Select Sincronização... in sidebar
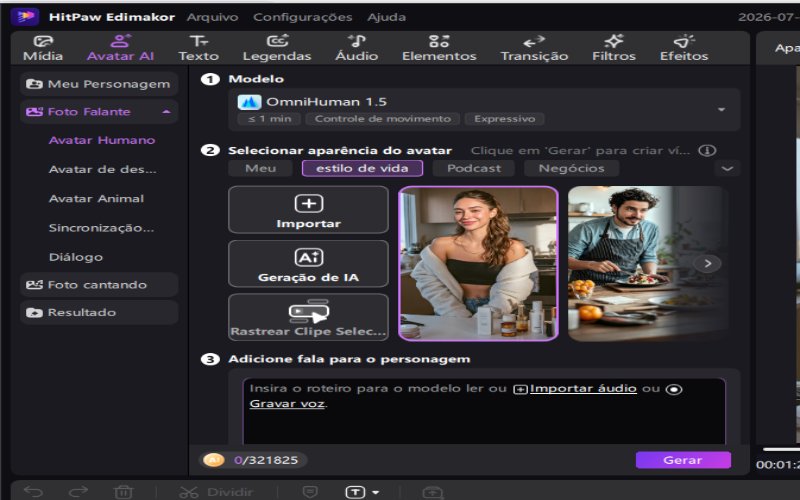 [x=101, y=228]
